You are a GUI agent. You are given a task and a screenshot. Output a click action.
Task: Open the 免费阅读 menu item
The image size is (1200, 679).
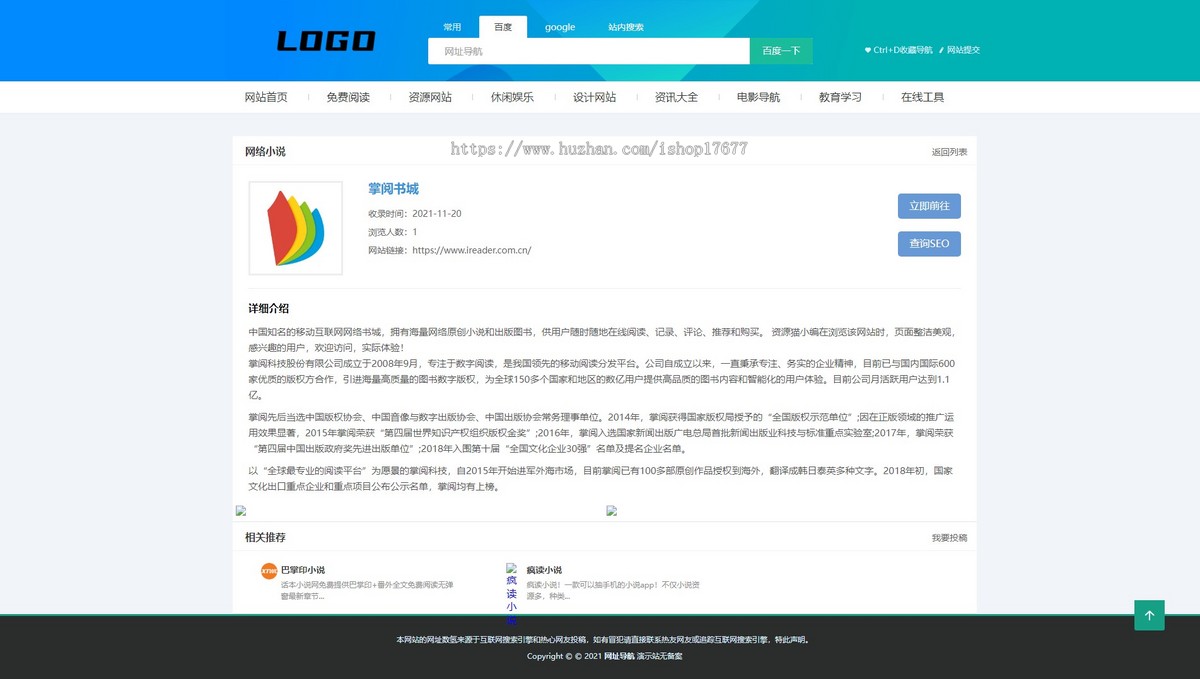pyautogui.click(x=348, y=97)
